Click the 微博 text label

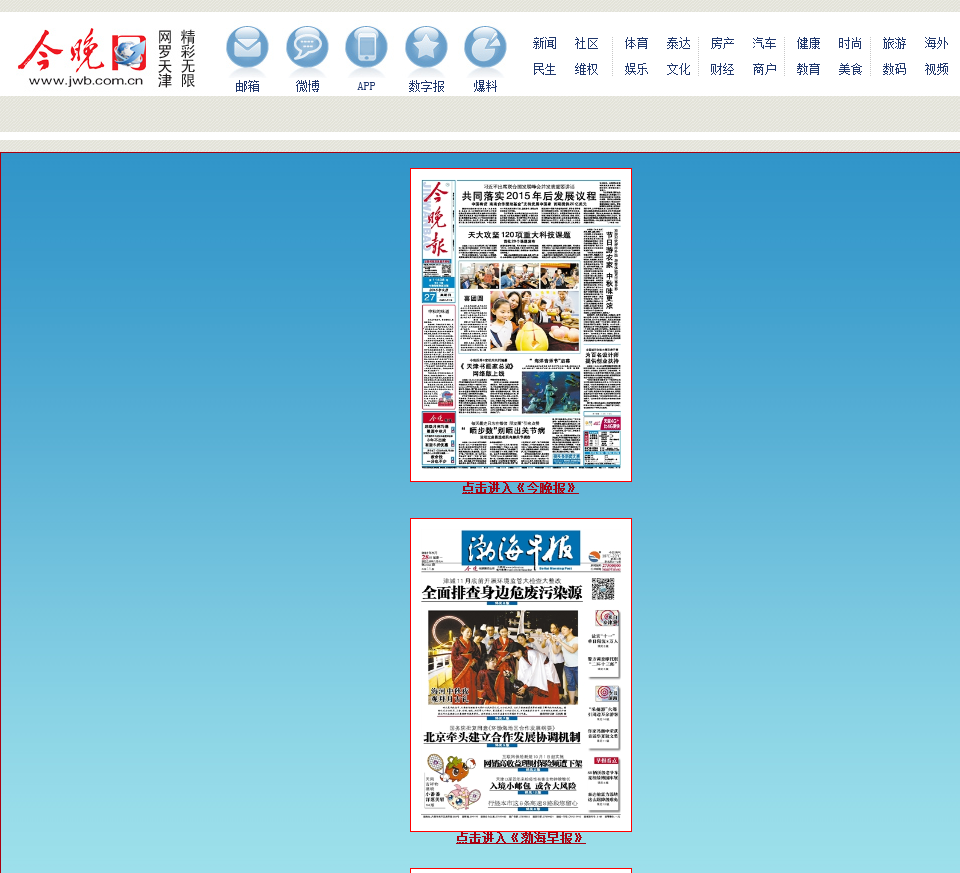(x=307, y=86)
